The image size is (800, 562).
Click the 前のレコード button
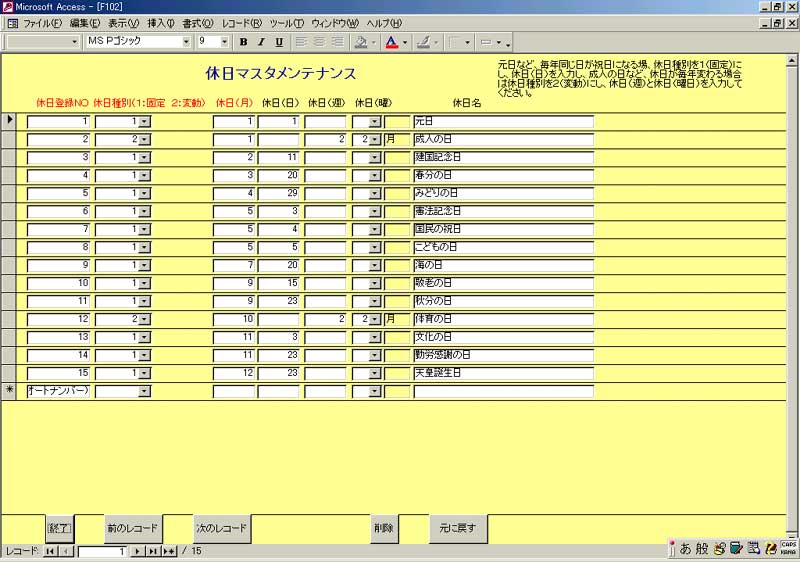coord(132,528)
